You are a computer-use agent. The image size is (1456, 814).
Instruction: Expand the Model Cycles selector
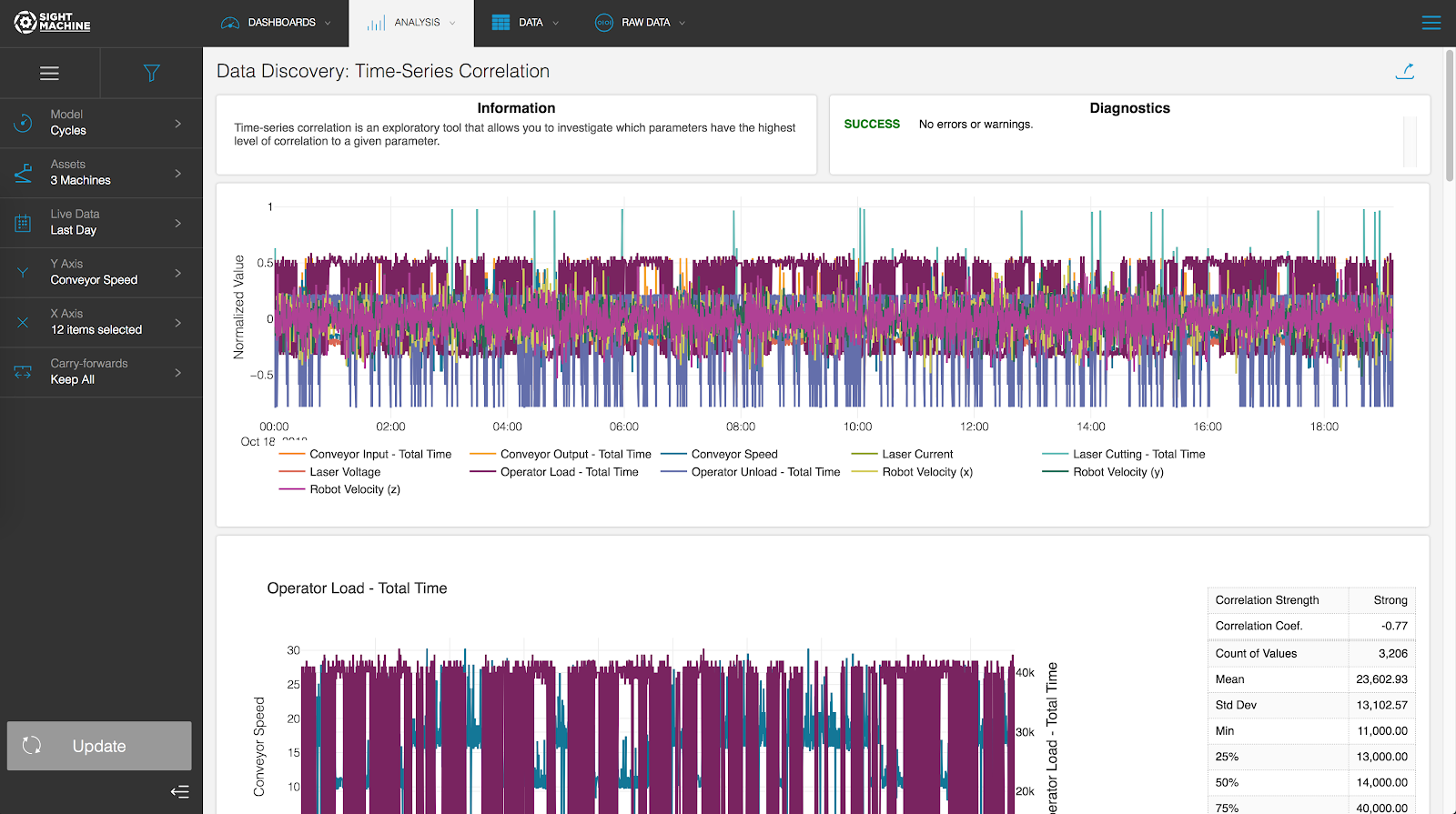[101, 123]
